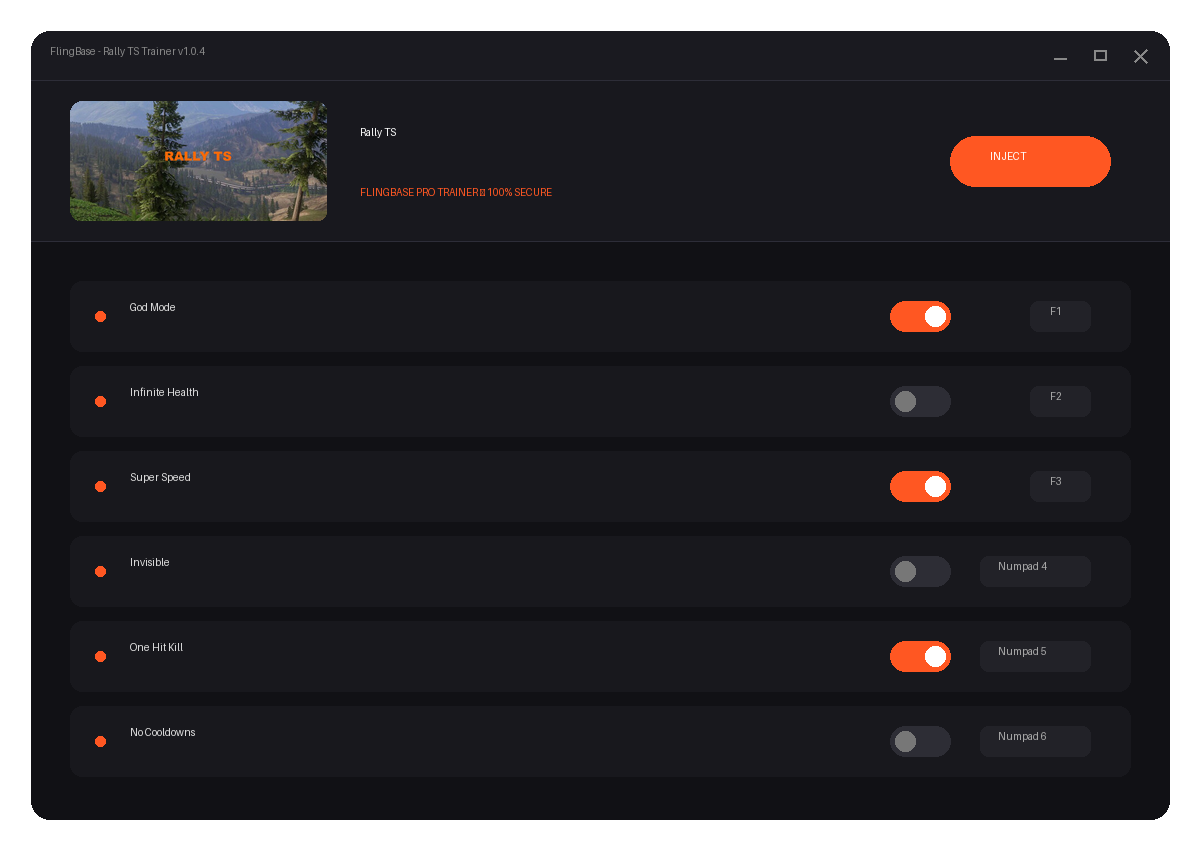
Task: Select the F3 hotkey binding
Action: (x=1060, y=486)
